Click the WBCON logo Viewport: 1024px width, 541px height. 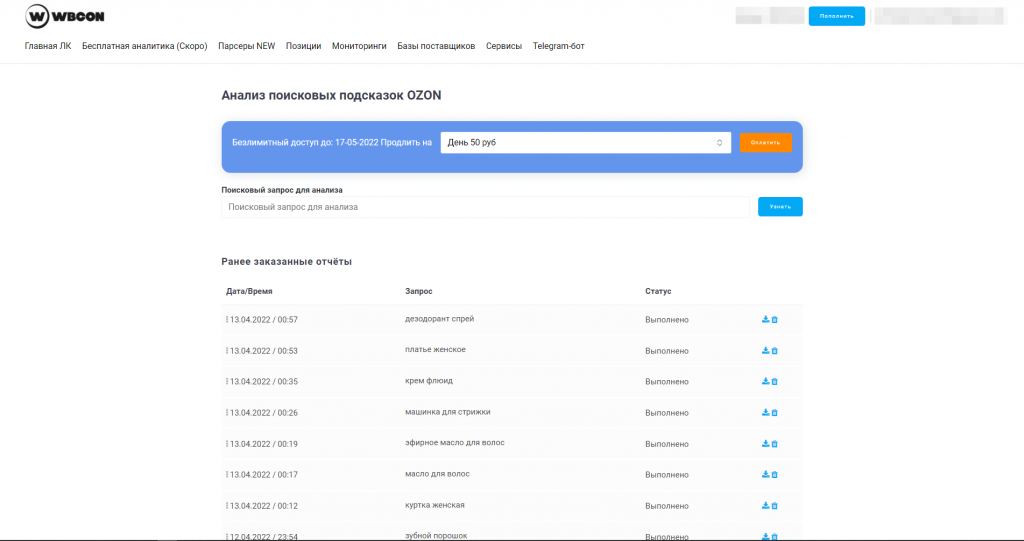click(65, 16)
